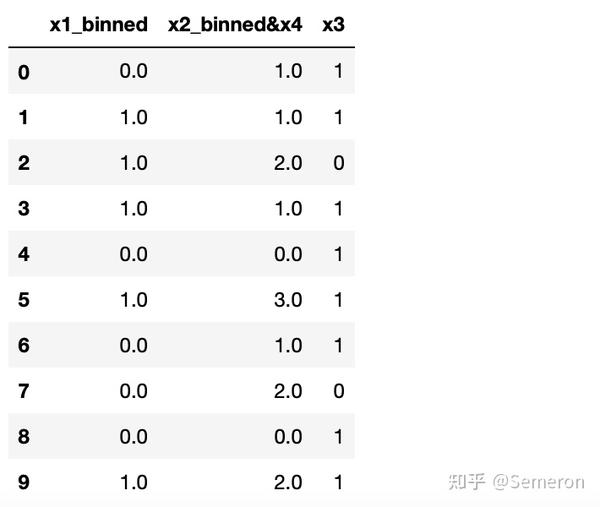Select row index 8

coord(24,437)
